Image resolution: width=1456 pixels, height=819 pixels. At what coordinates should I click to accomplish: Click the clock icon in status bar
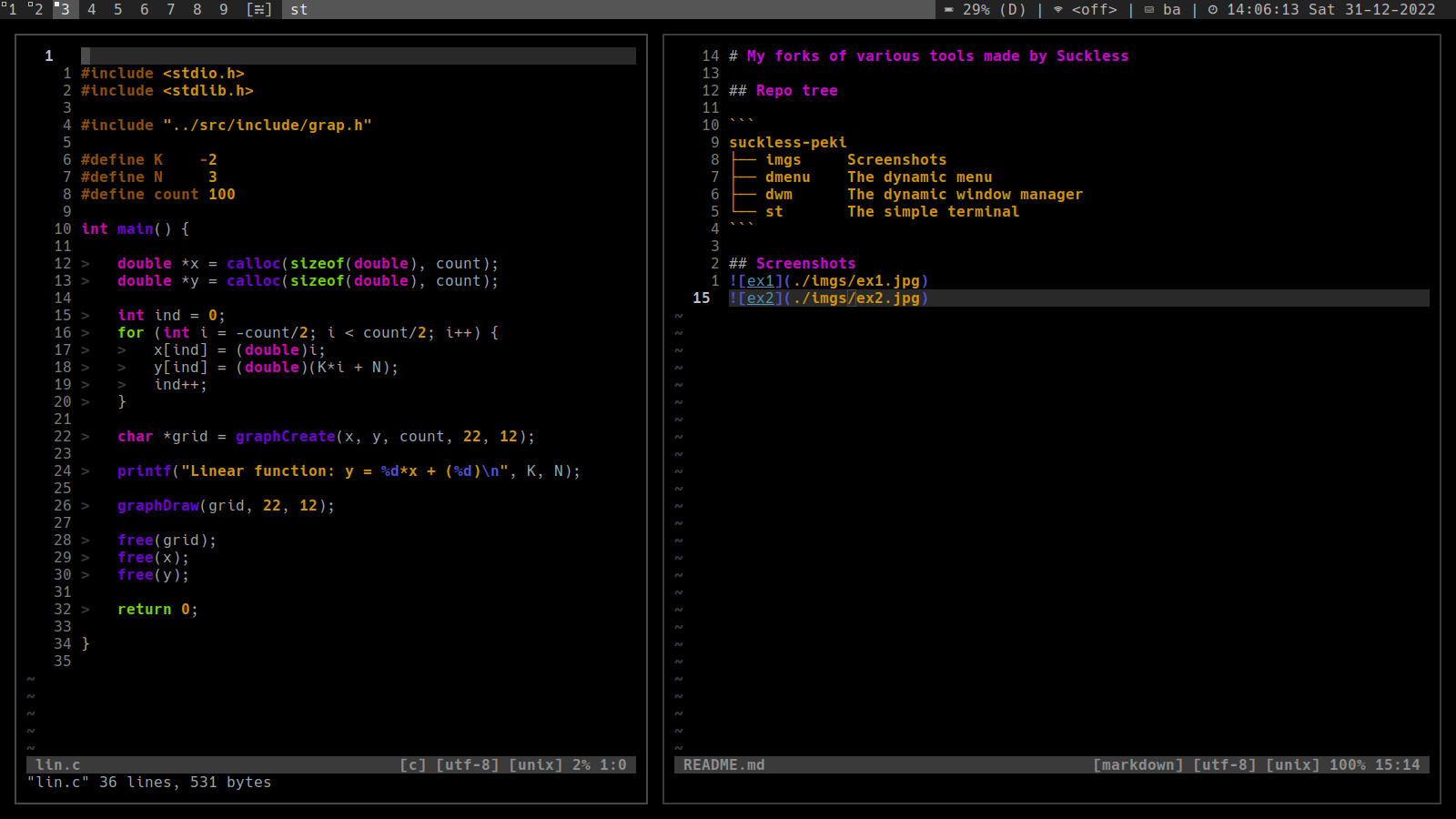tap(1213, 9)
